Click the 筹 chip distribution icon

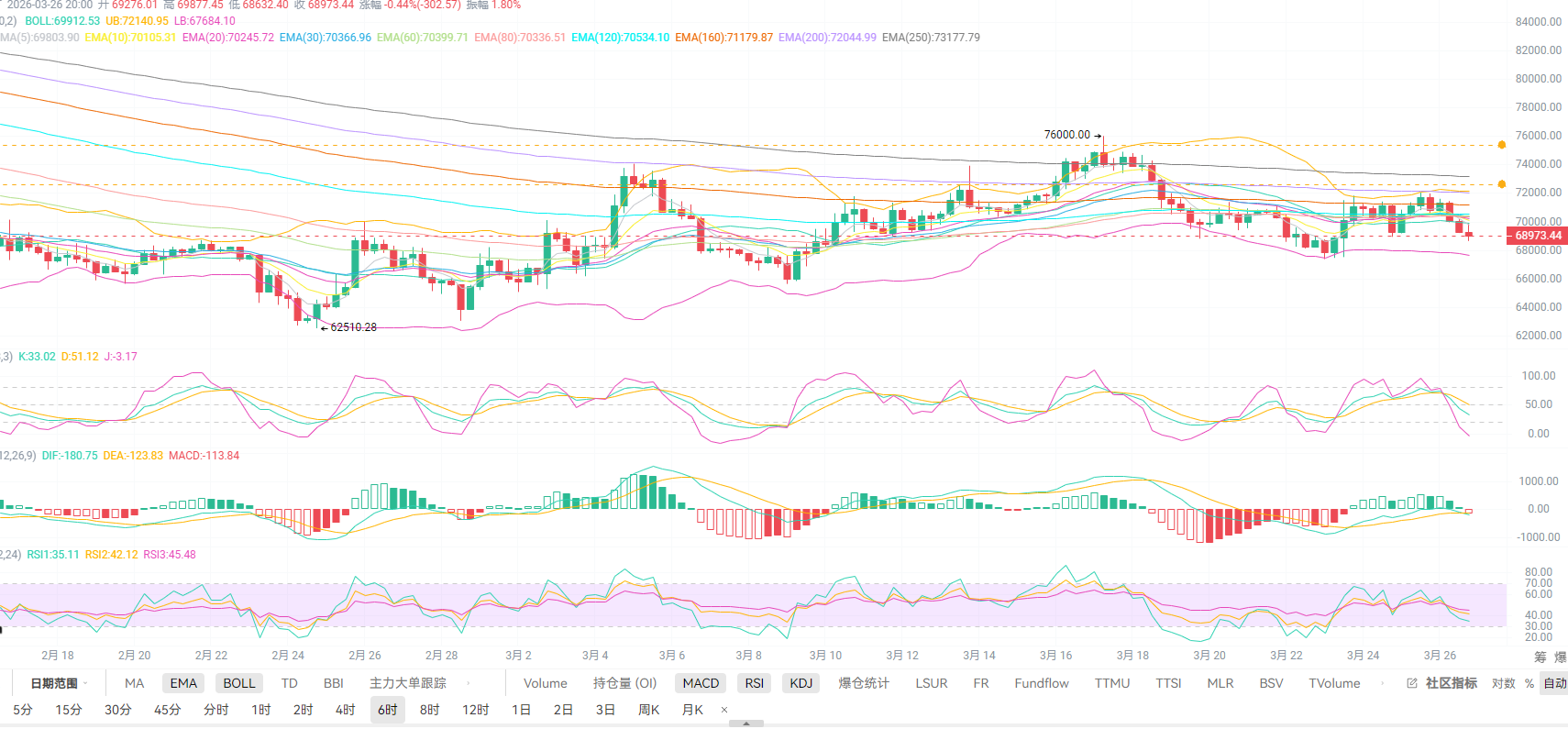[1540, 657]
